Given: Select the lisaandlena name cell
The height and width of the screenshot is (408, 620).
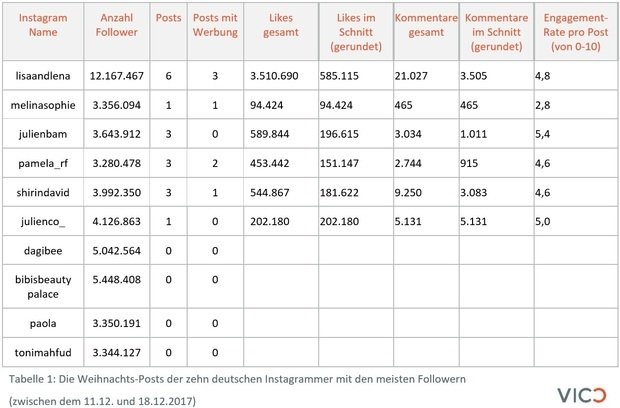Looking at the screenshot, I should (x=43, y=76).
